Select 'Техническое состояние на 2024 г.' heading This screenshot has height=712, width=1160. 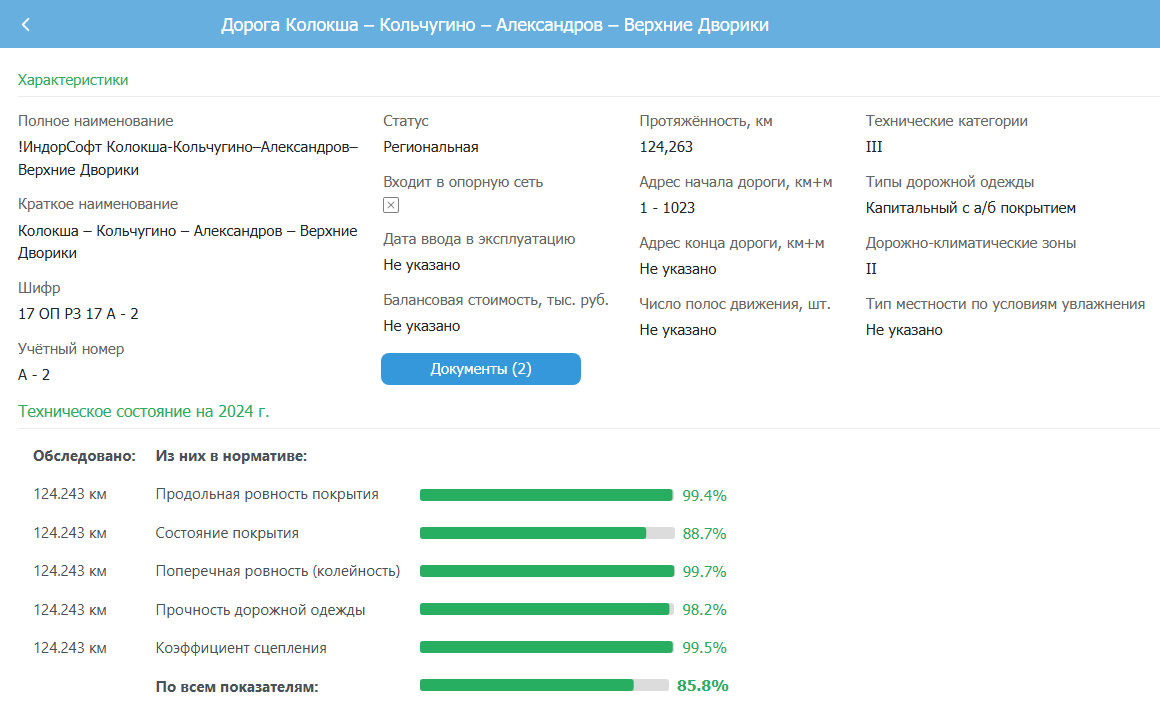point(144,411)
